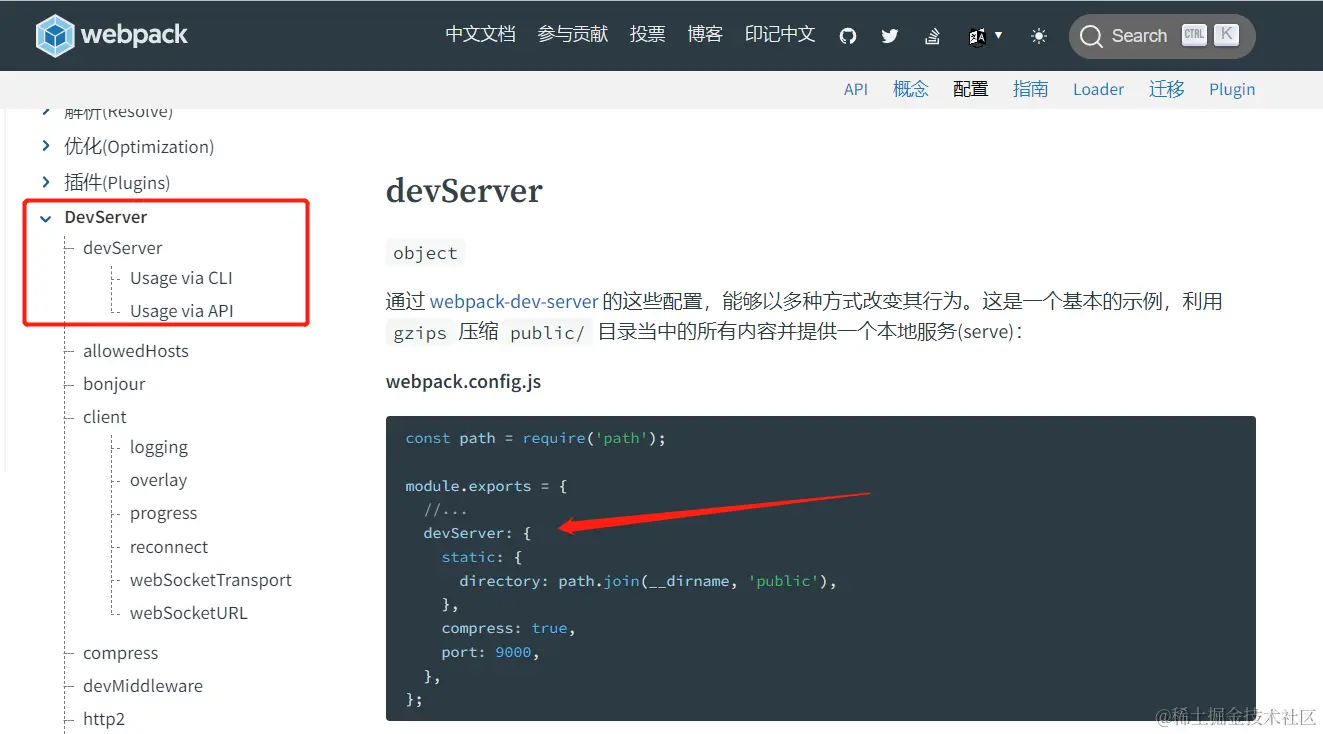The width and height of the screenshot is (1323, 734).
Task: Open 参与贡献 in top navigation
Action: pos(573,35)
